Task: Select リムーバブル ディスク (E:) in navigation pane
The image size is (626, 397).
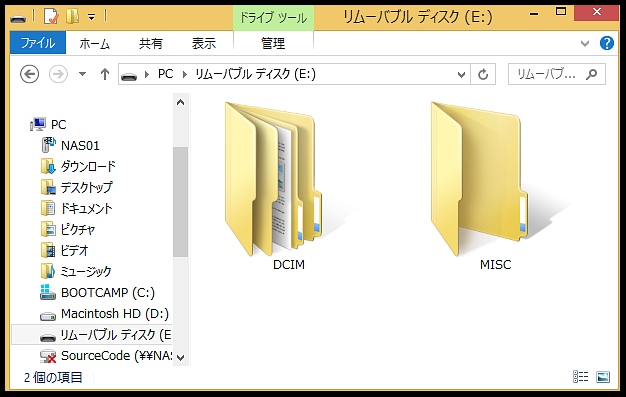Action: [92, 335]
